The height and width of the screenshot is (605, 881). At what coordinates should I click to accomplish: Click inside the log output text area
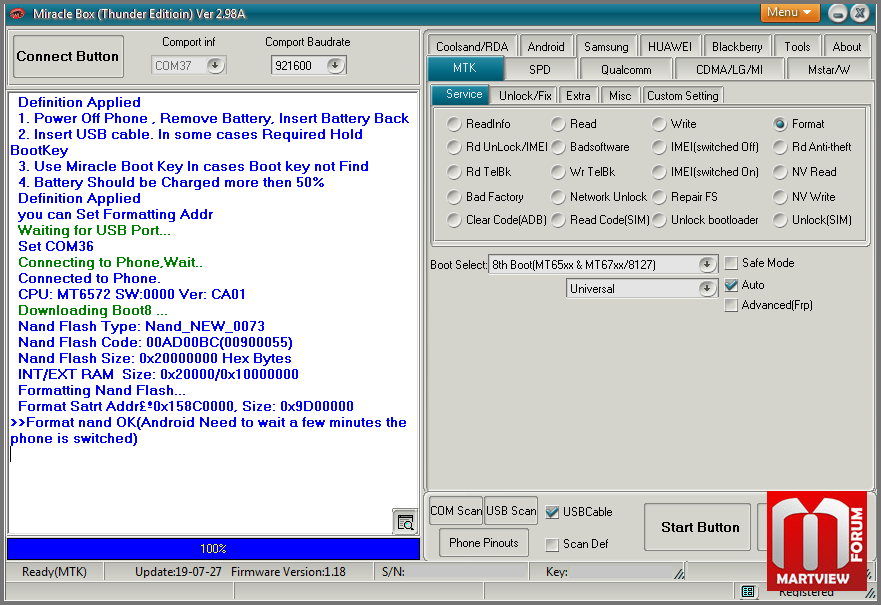(200, 480)
